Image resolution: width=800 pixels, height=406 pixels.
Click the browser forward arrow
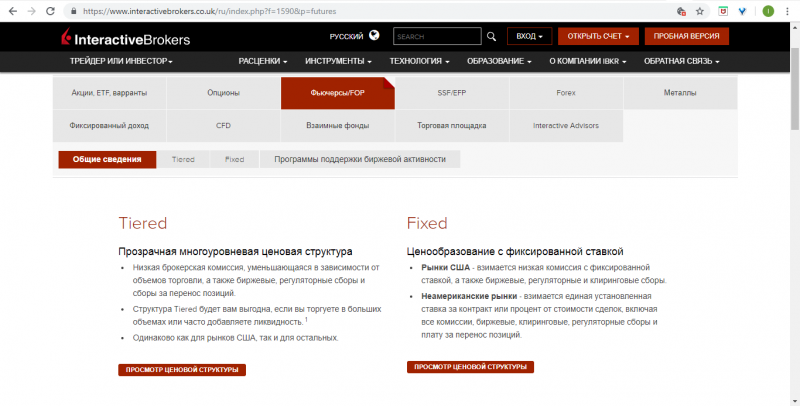32,11
